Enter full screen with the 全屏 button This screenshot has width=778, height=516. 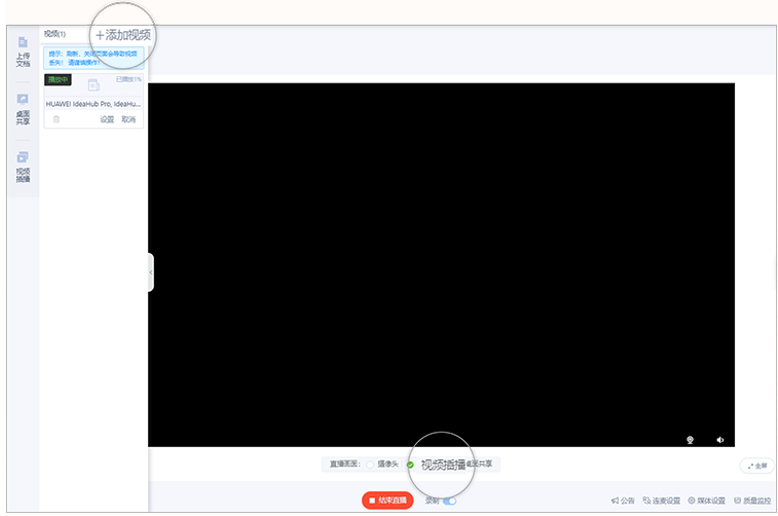(x=757, y=466)
